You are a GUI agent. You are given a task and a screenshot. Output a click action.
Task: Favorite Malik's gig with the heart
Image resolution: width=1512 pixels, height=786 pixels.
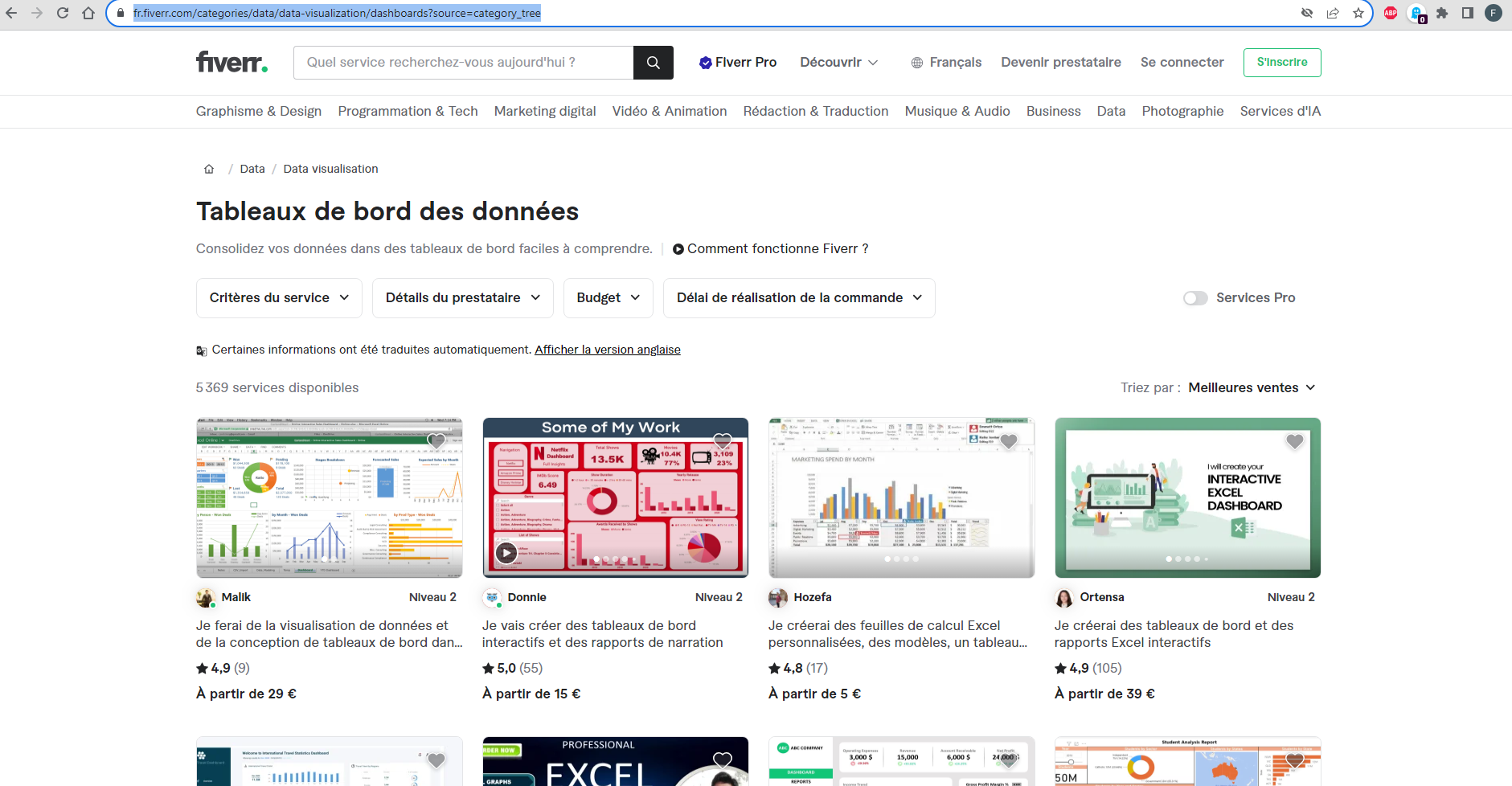click(436, 440)
